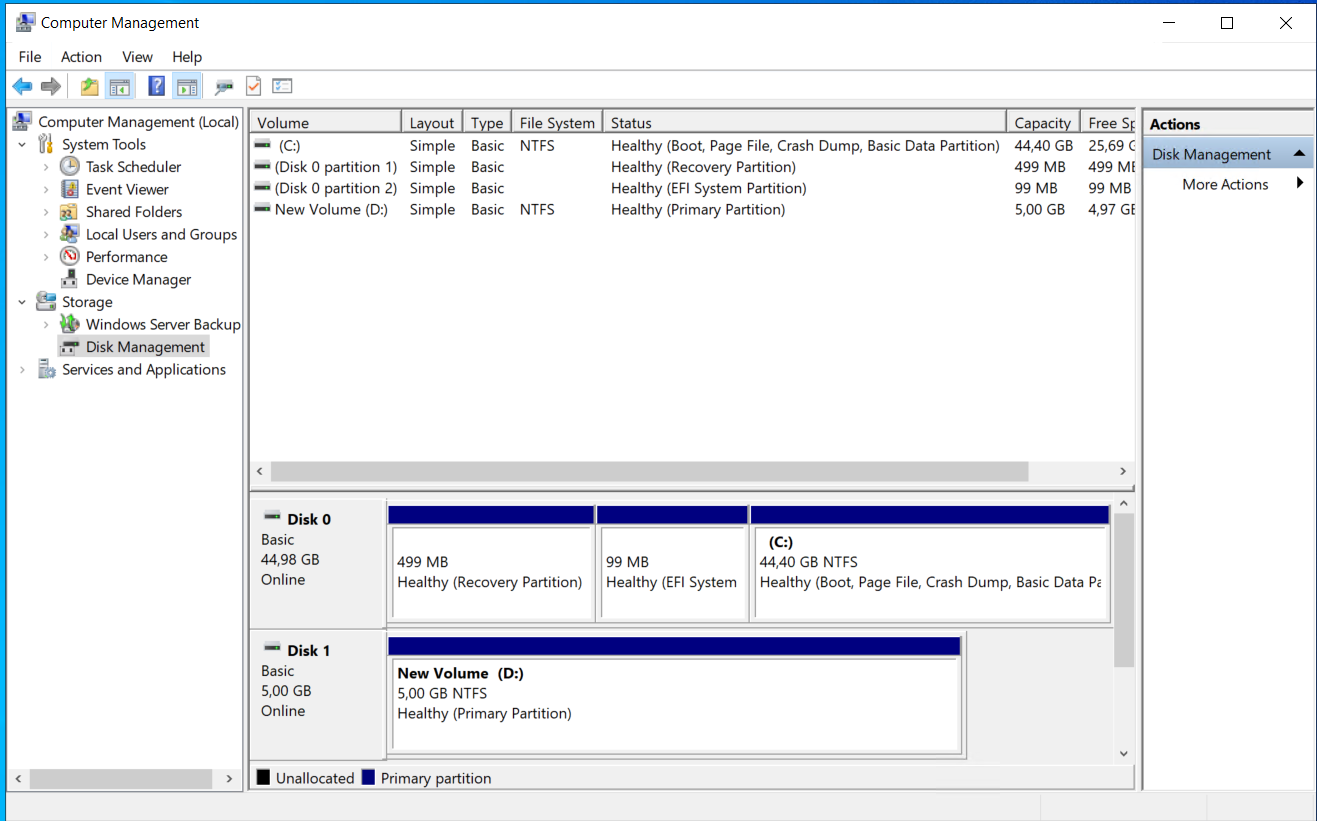Select the Local Users and Groups icon

69,234
